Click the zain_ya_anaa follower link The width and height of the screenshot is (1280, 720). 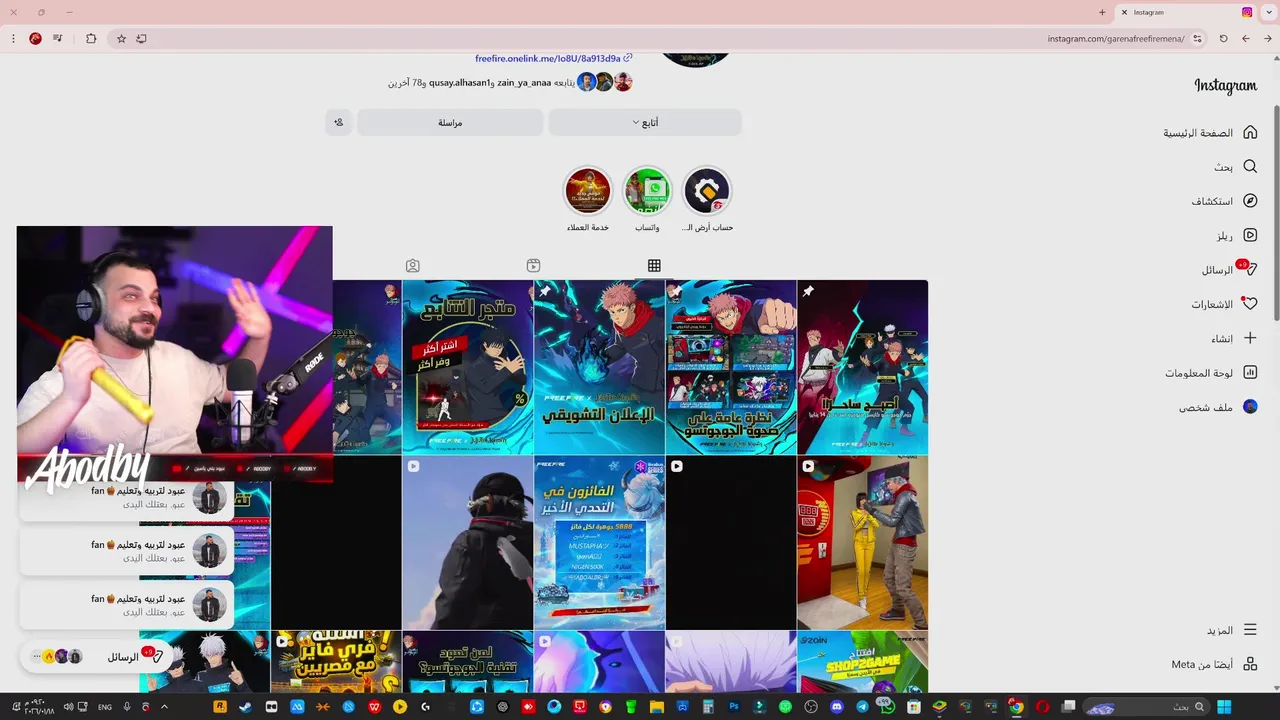pos(524,82)
